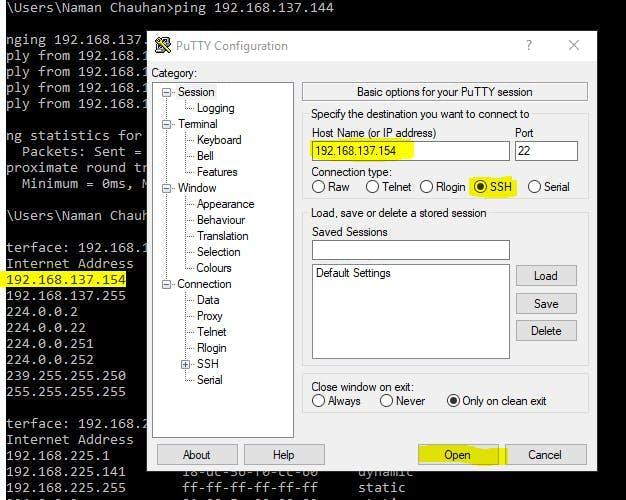Select the Window category
The image size is (626, 500).
pyautogui.click(x=197, y=188)
